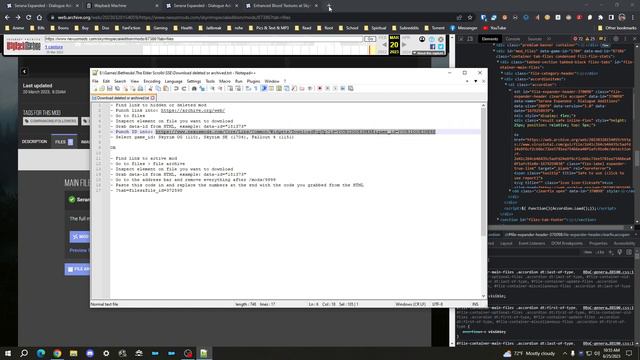
Task: Click the Redo arrow in Notepad++ toolbar
Action: point(184,88)
